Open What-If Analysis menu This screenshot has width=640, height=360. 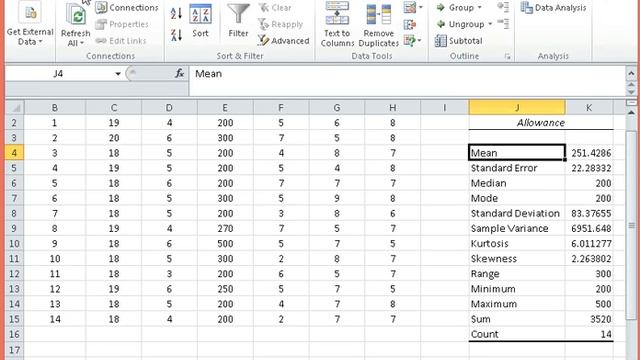coord(413,41)
